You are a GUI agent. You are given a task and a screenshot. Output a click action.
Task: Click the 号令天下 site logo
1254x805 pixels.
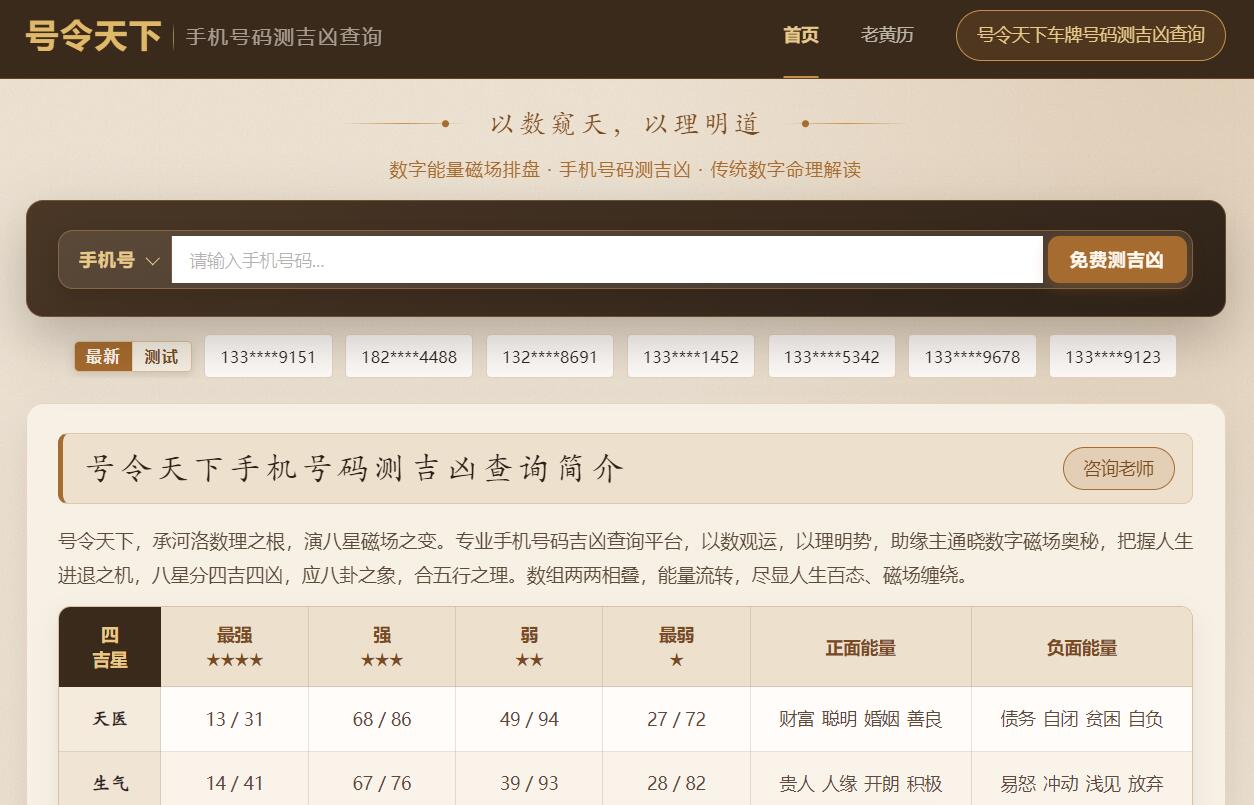pos(93,36)
